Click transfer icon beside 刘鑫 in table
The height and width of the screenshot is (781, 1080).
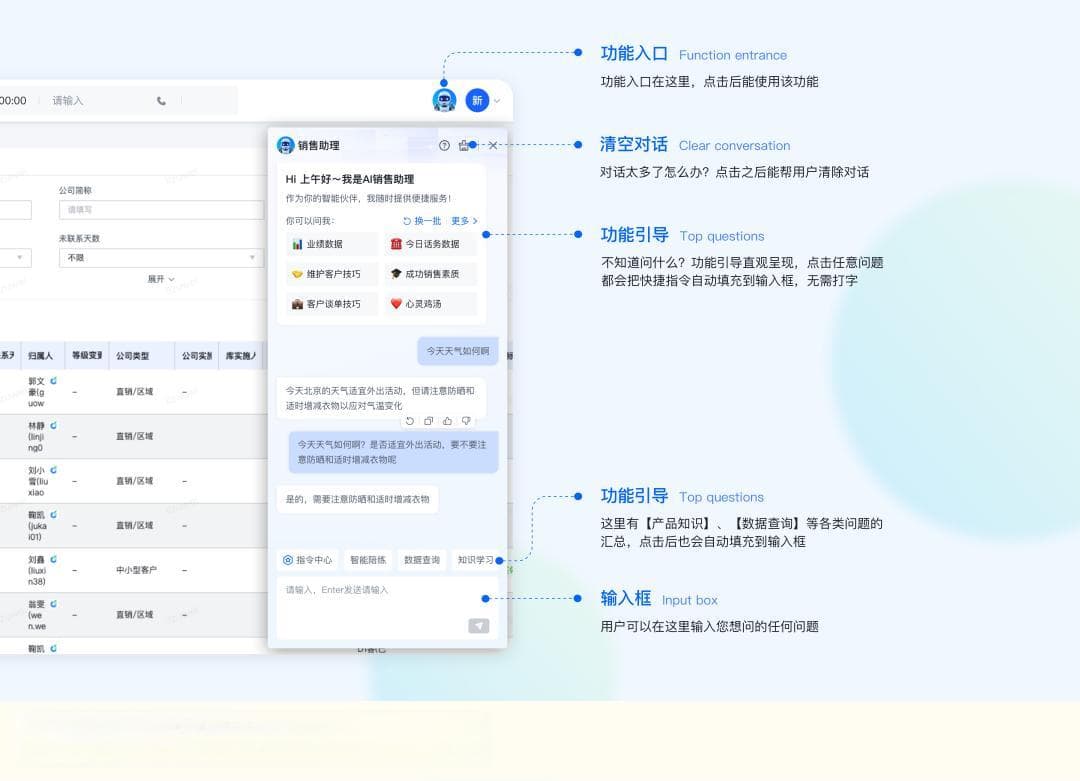pos(53,559)
